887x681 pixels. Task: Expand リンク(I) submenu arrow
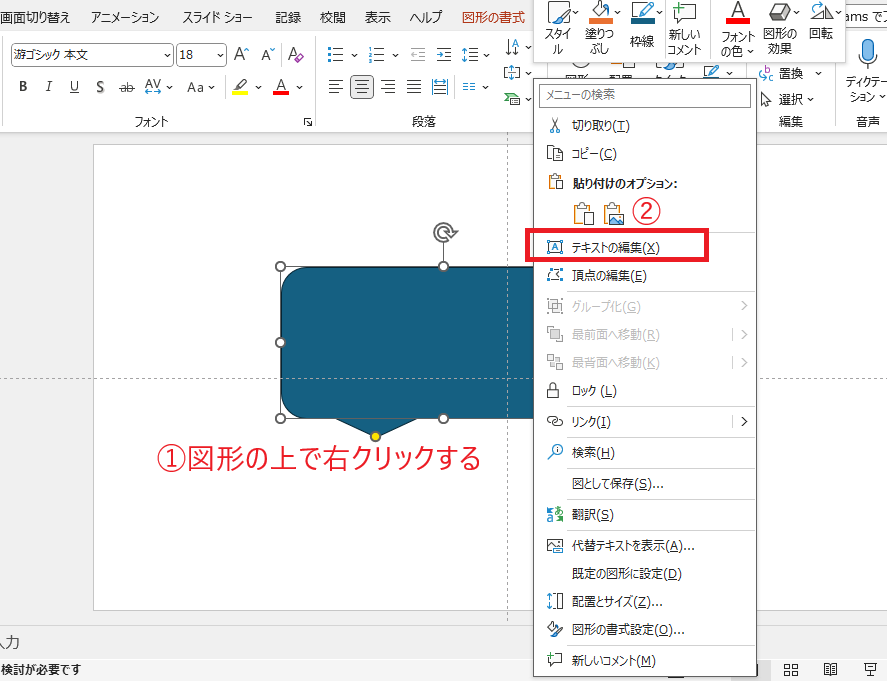coord(744,421)
